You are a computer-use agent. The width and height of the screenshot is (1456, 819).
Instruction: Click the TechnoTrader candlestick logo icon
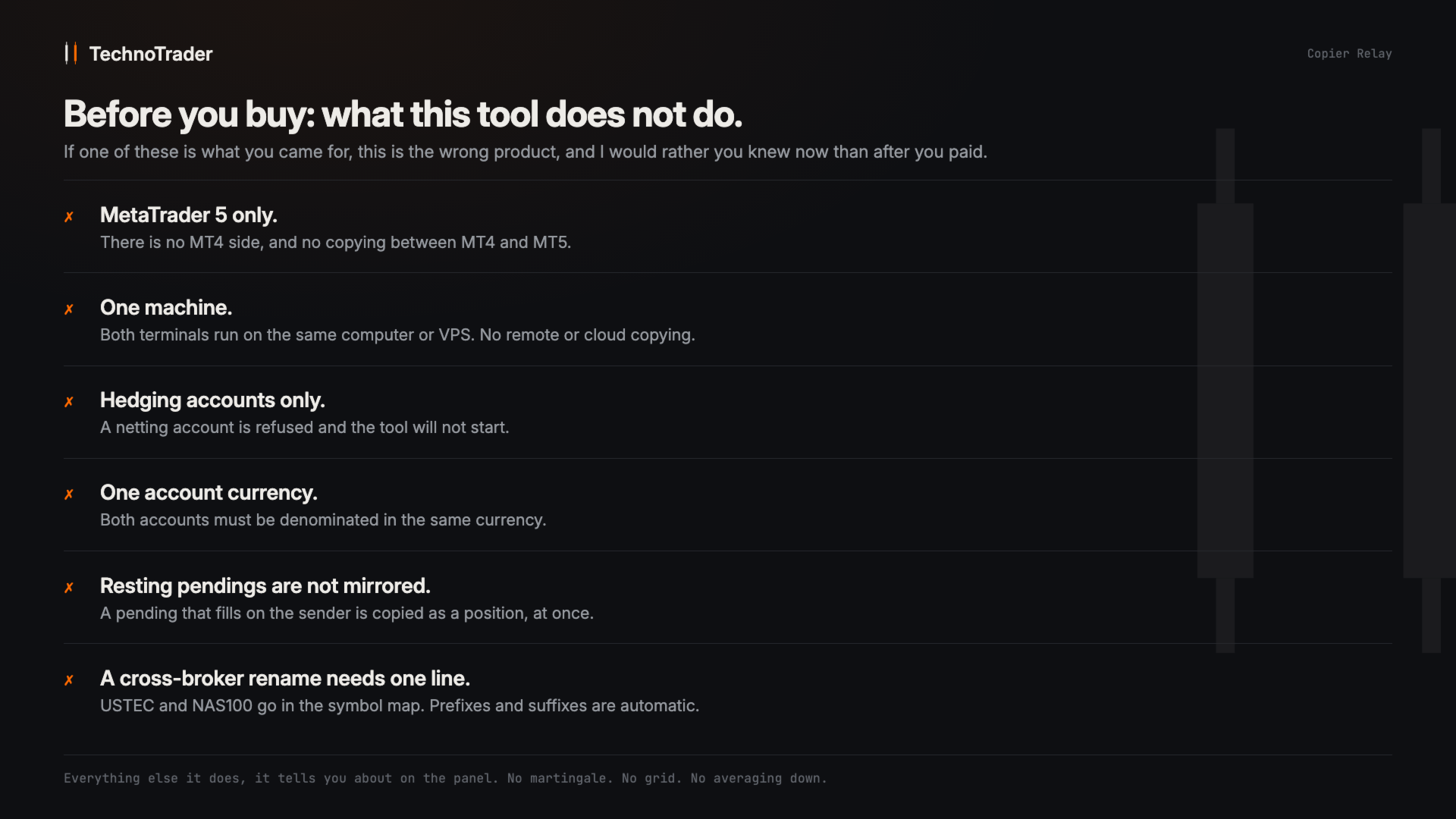pyautogui.click(x=71, y=53)
